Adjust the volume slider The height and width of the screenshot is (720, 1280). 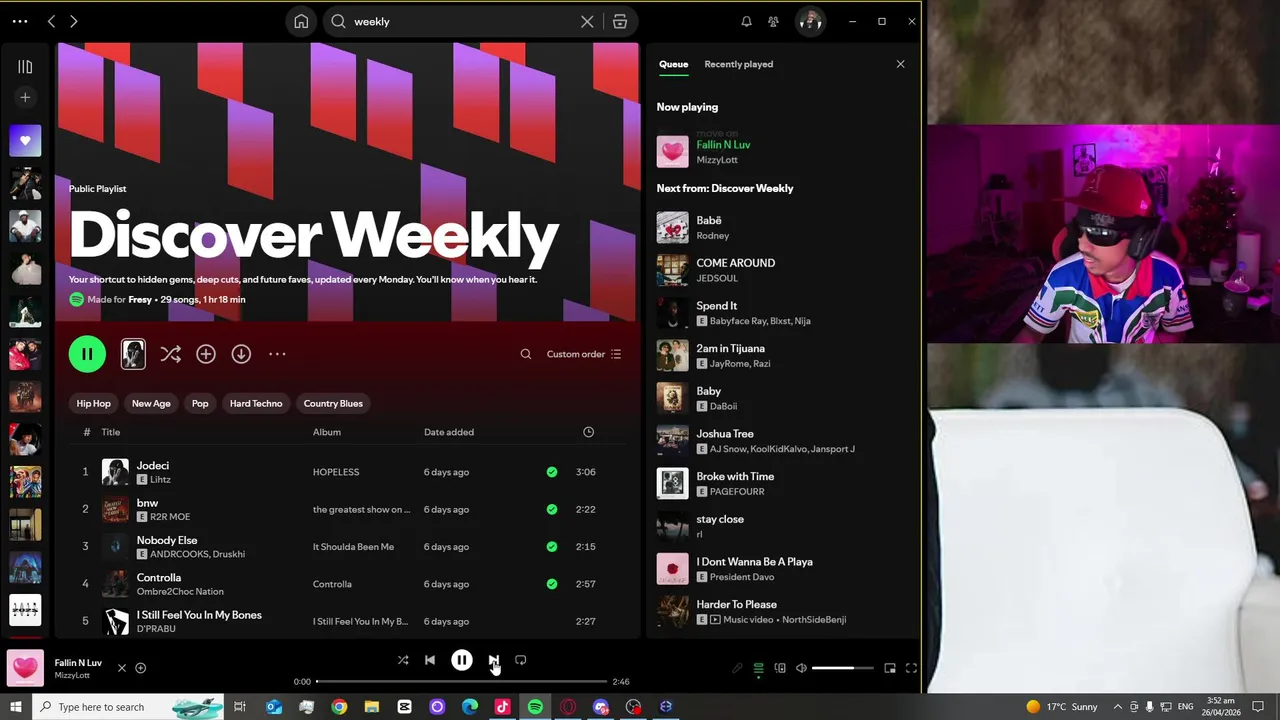pos(843,668)
